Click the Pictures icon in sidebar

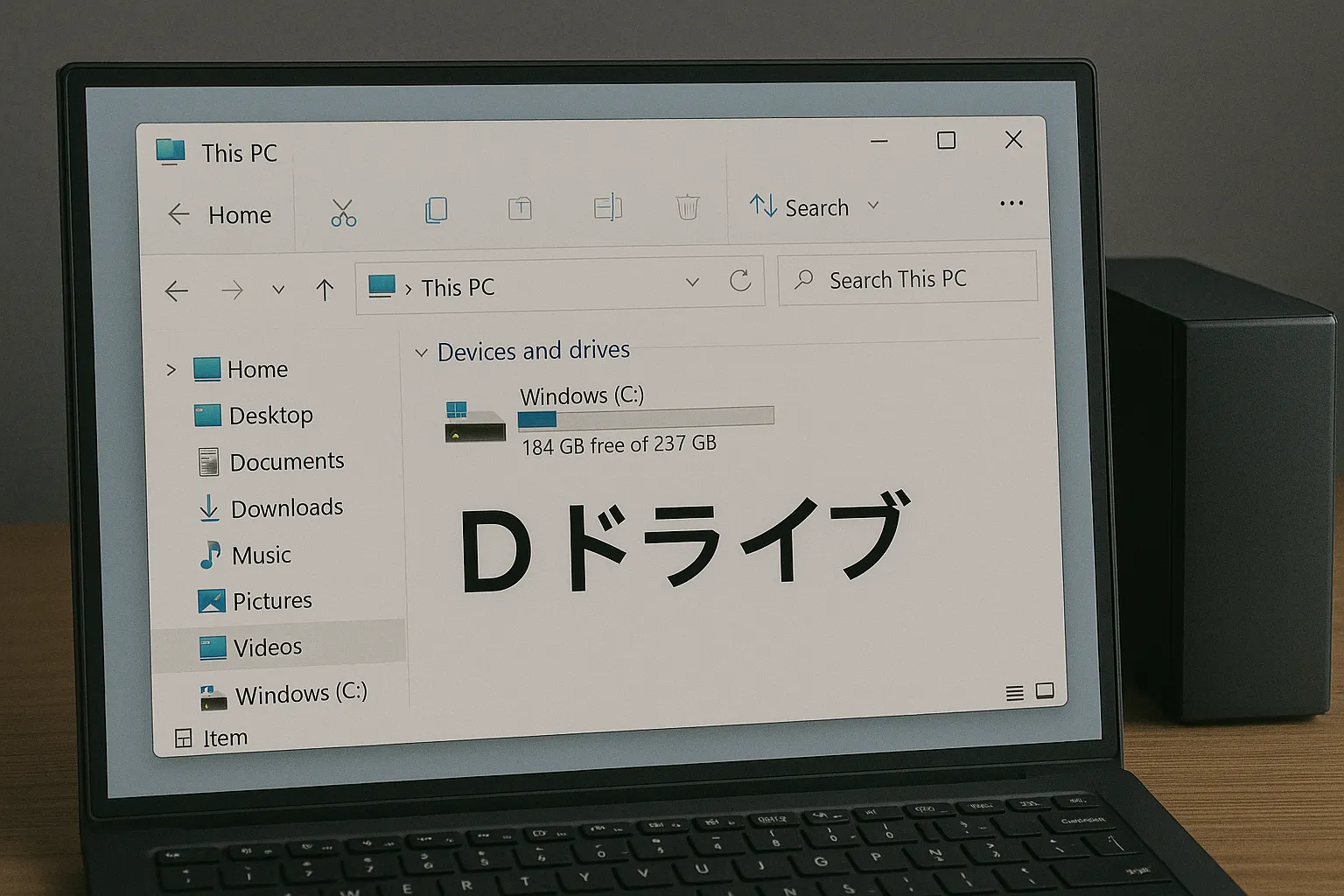212,600
